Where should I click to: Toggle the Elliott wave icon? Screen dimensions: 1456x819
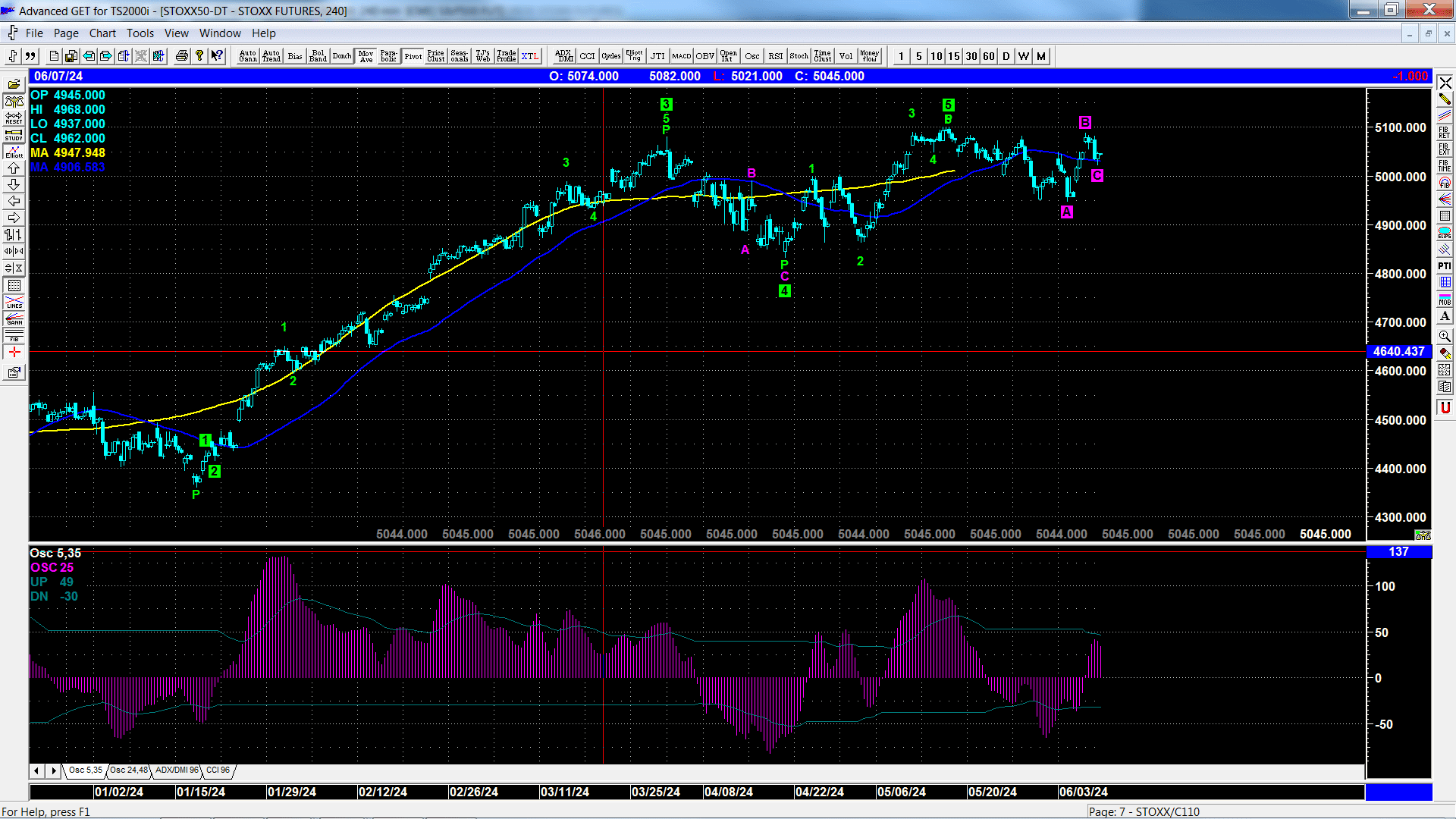coord(14,151)
